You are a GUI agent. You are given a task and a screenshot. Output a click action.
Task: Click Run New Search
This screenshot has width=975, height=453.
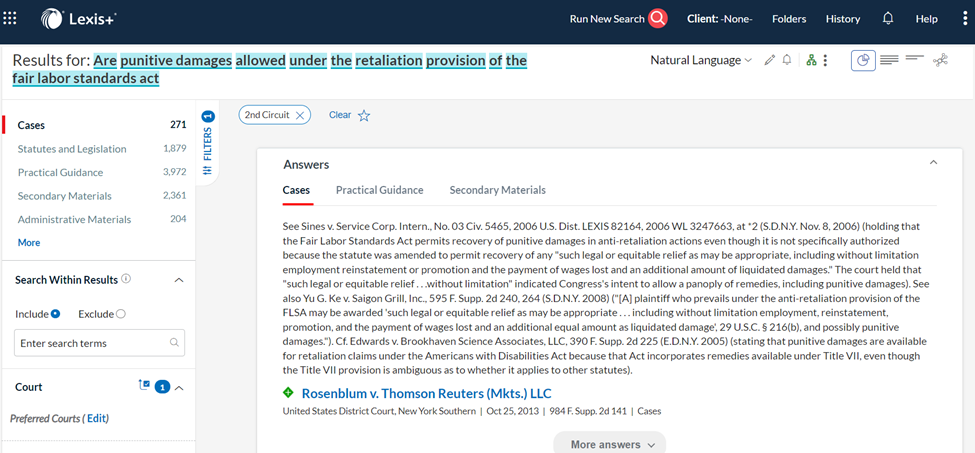tap(607, 19)
